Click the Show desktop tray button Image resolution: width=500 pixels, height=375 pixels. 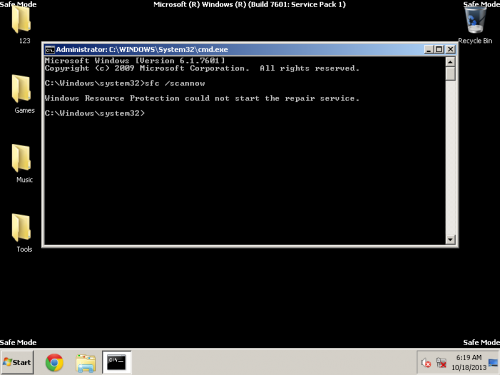pyautogui.click(x=493, y=362)
